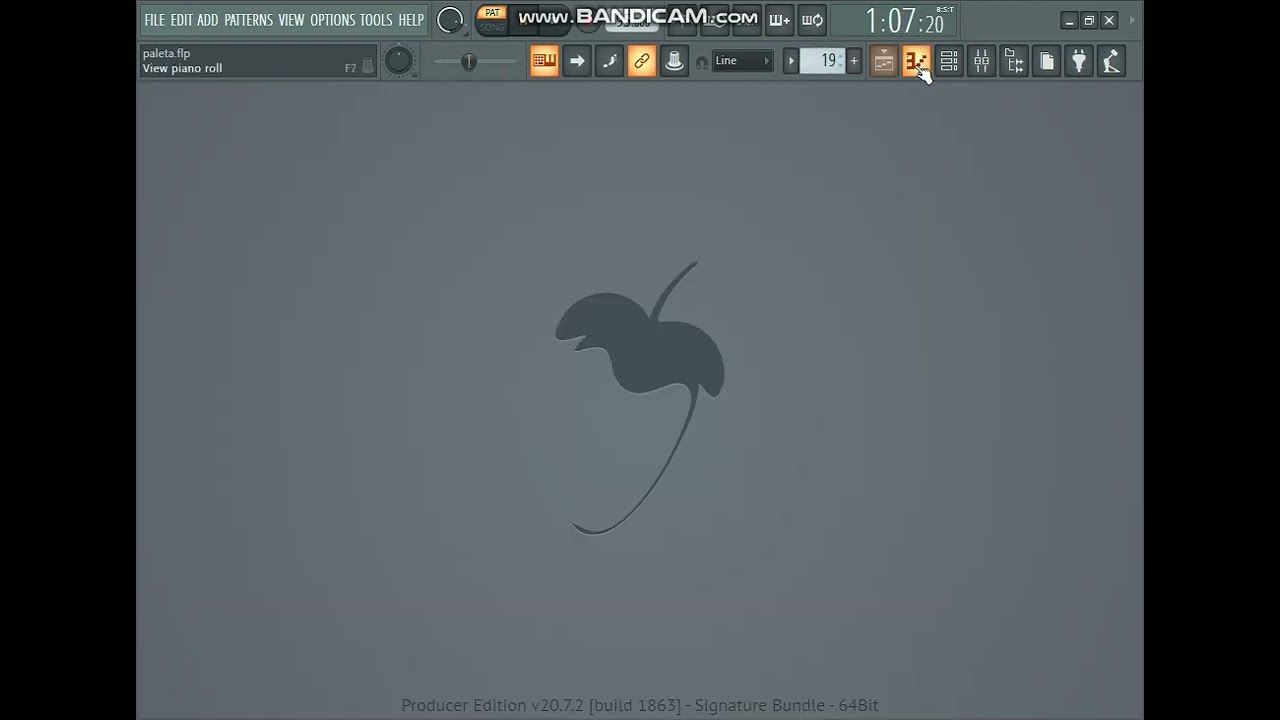Toggle typing keyboard to piano button
1280x720 pixels.
point(544,61)
